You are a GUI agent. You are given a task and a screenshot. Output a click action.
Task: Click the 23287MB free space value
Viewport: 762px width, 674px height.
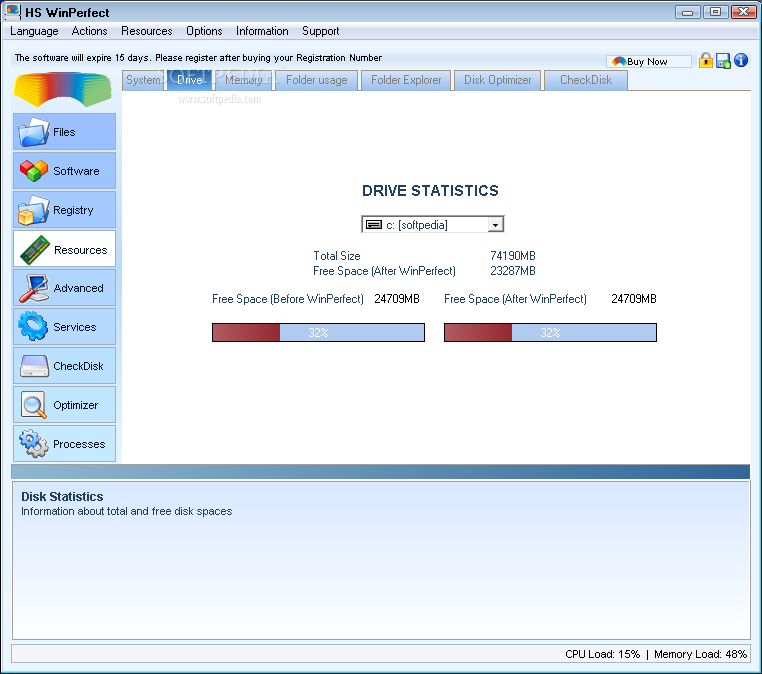[513, 271]
